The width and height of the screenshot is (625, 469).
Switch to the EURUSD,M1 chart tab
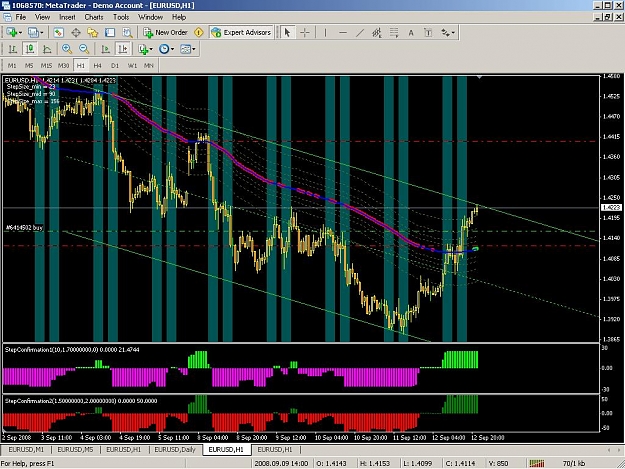[x=26, y=449]
